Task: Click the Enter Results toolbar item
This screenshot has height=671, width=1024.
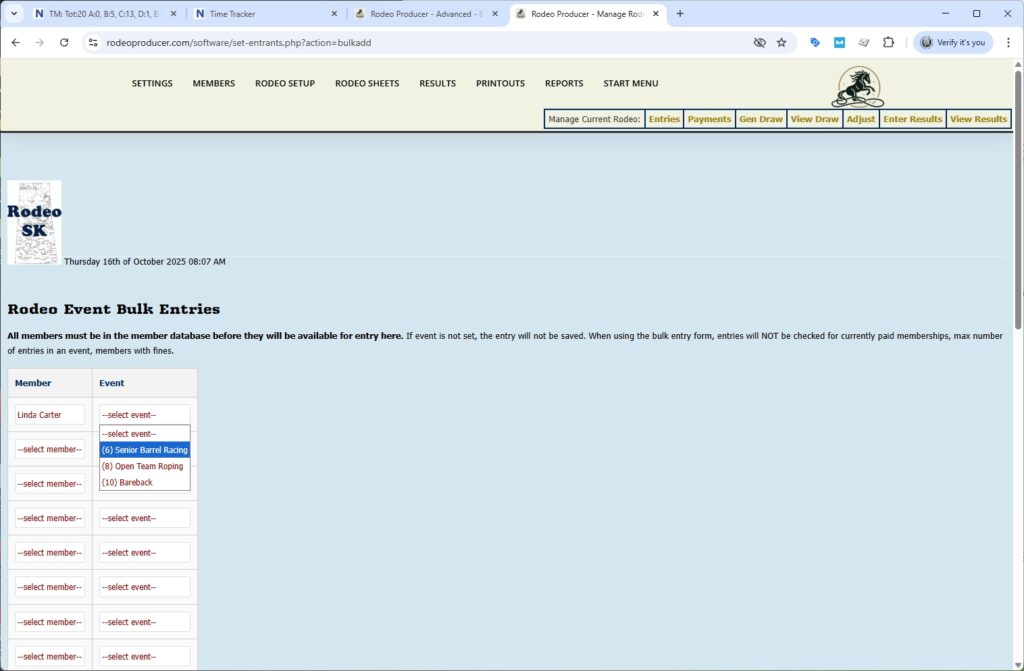Action: (911, 118)
